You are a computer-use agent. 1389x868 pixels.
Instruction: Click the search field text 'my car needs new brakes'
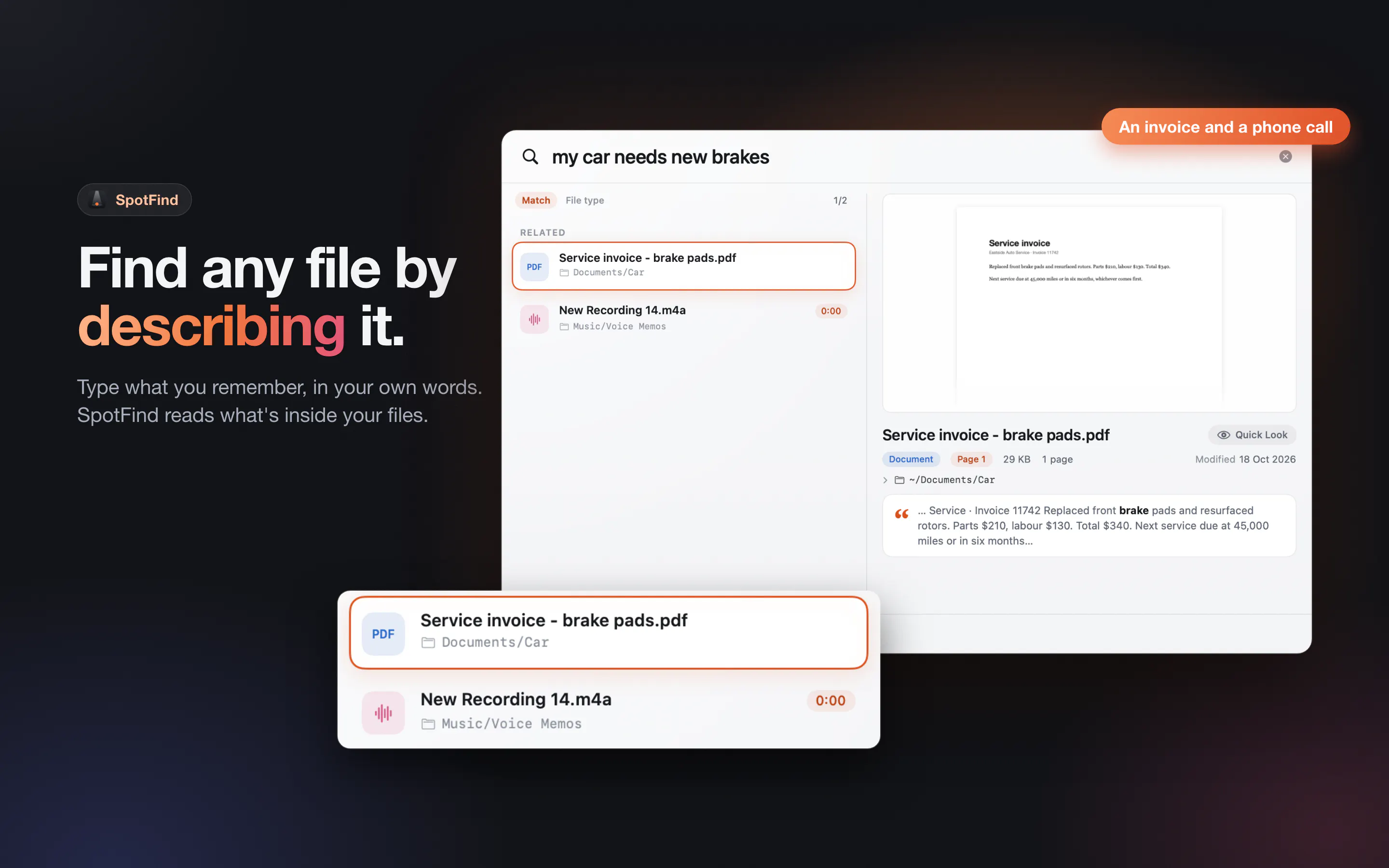tap(660, 157)
